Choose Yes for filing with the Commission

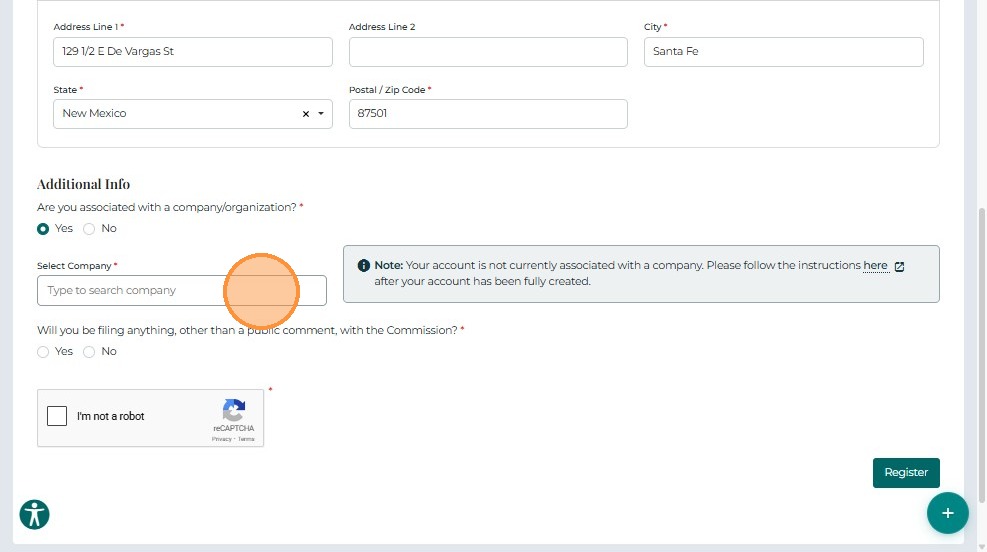point(43,352)
